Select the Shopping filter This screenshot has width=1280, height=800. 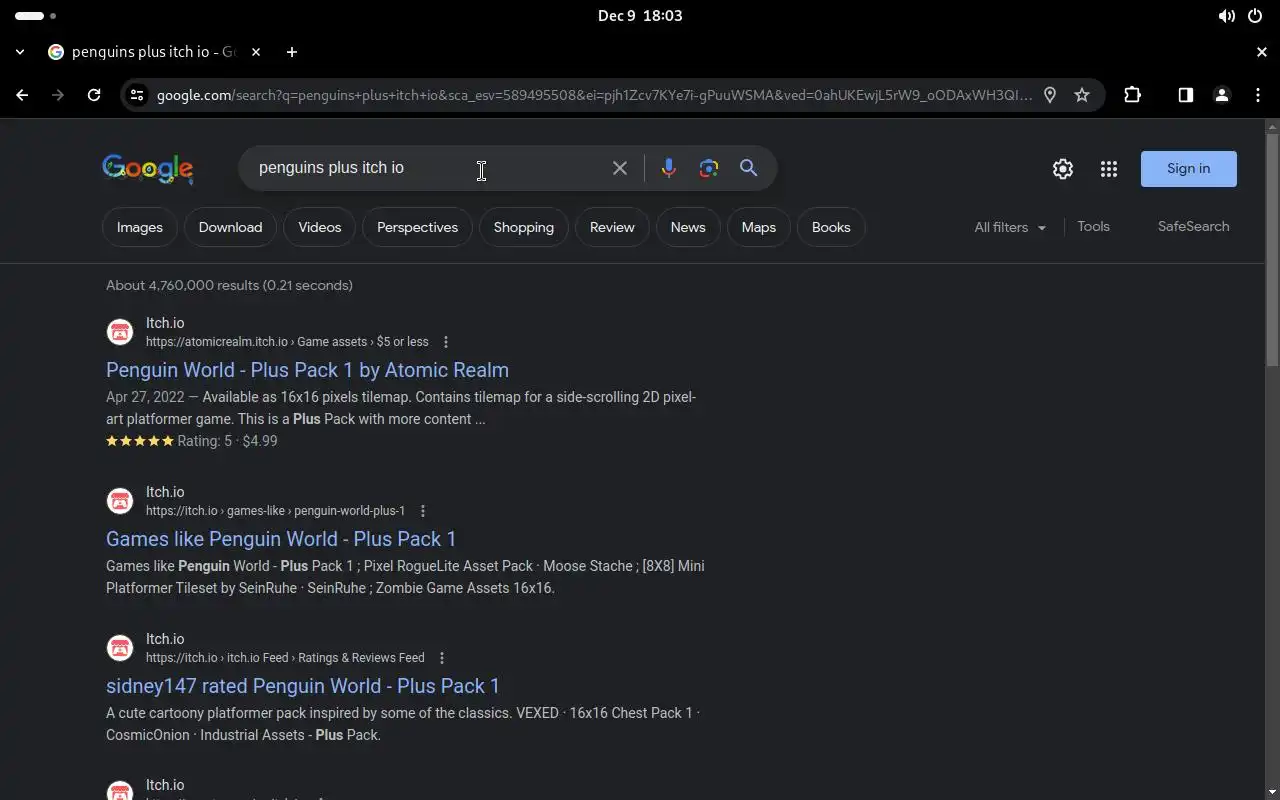524,227
